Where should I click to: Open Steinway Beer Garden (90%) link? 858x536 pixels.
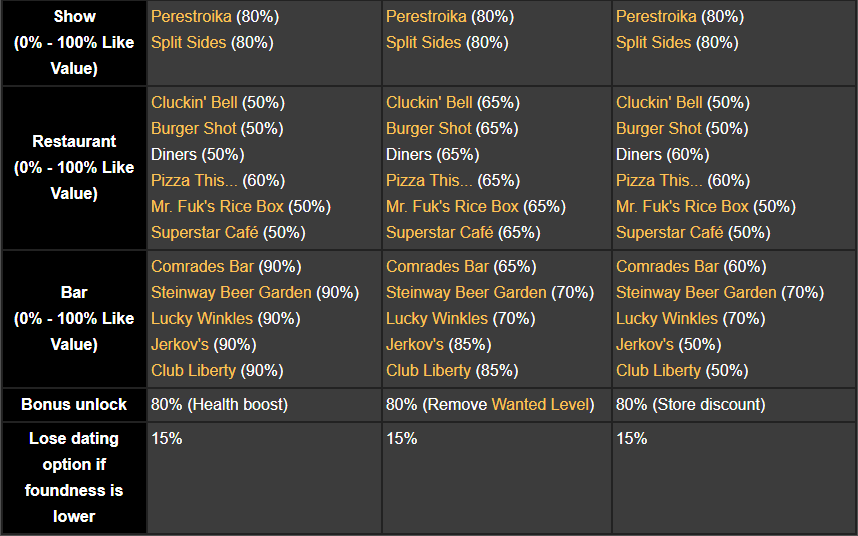coord(231,293)
